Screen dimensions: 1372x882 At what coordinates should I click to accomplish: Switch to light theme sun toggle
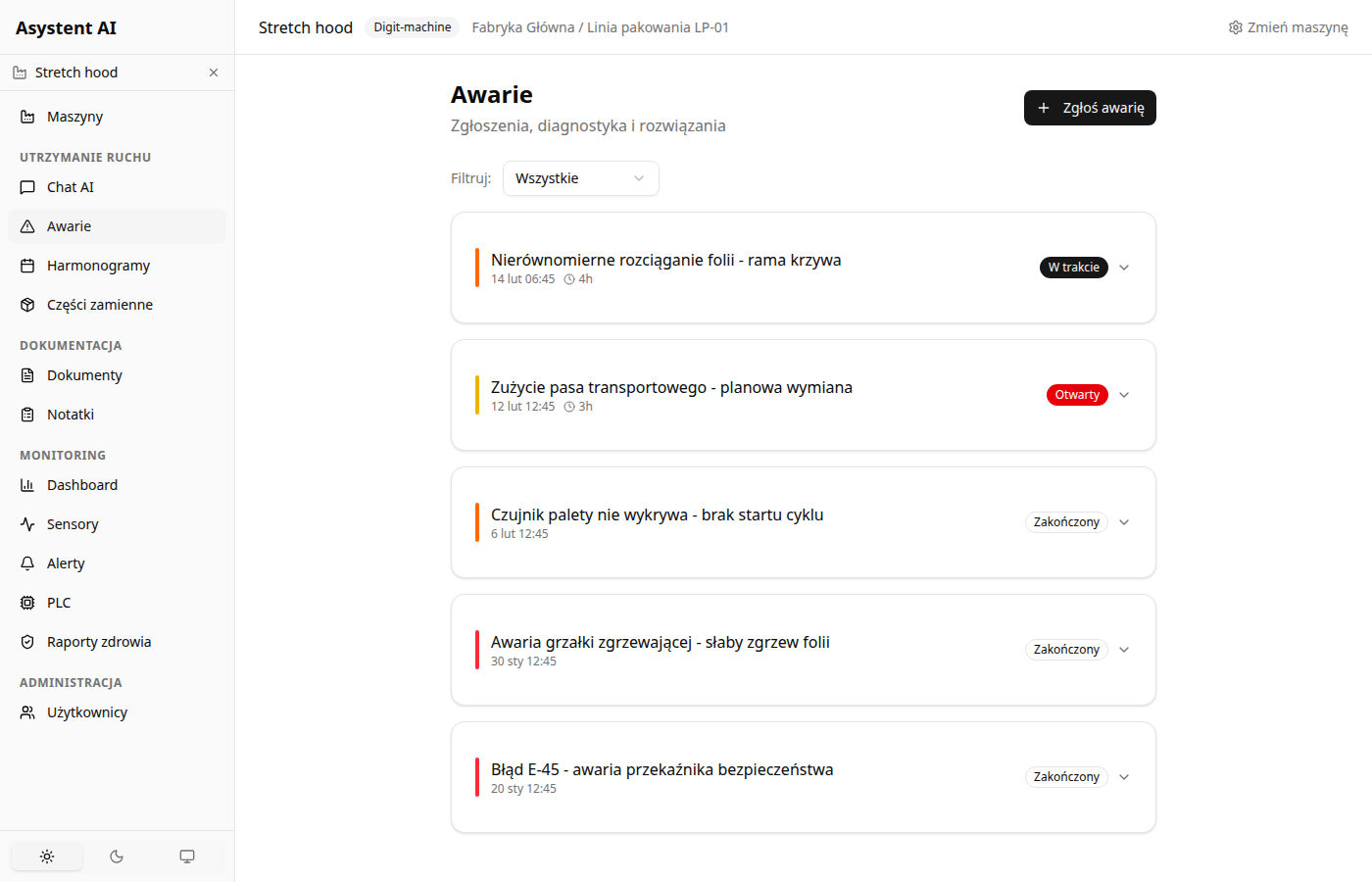(47, 857)
